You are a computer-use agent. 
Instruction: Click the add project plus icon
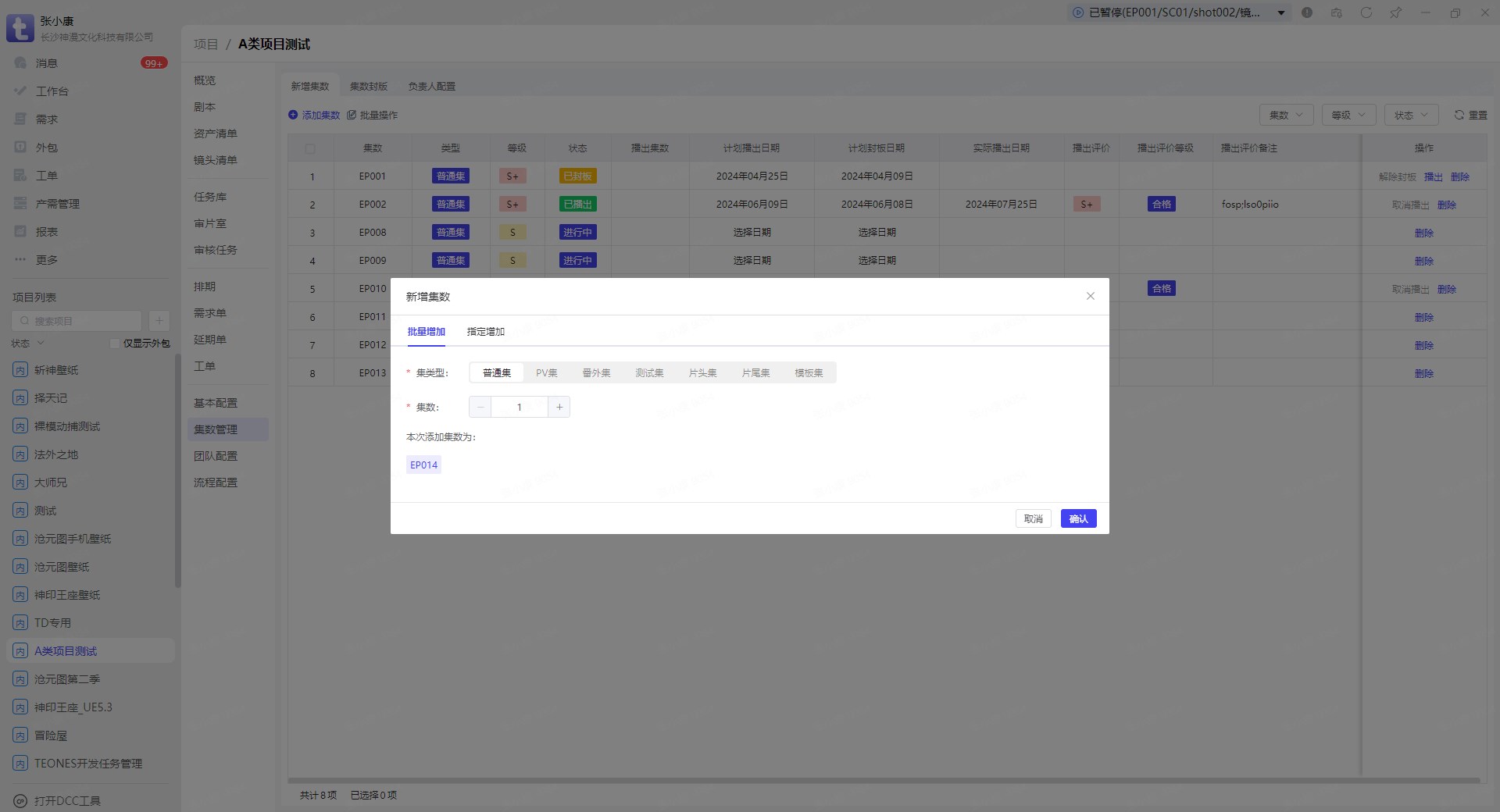159,321
